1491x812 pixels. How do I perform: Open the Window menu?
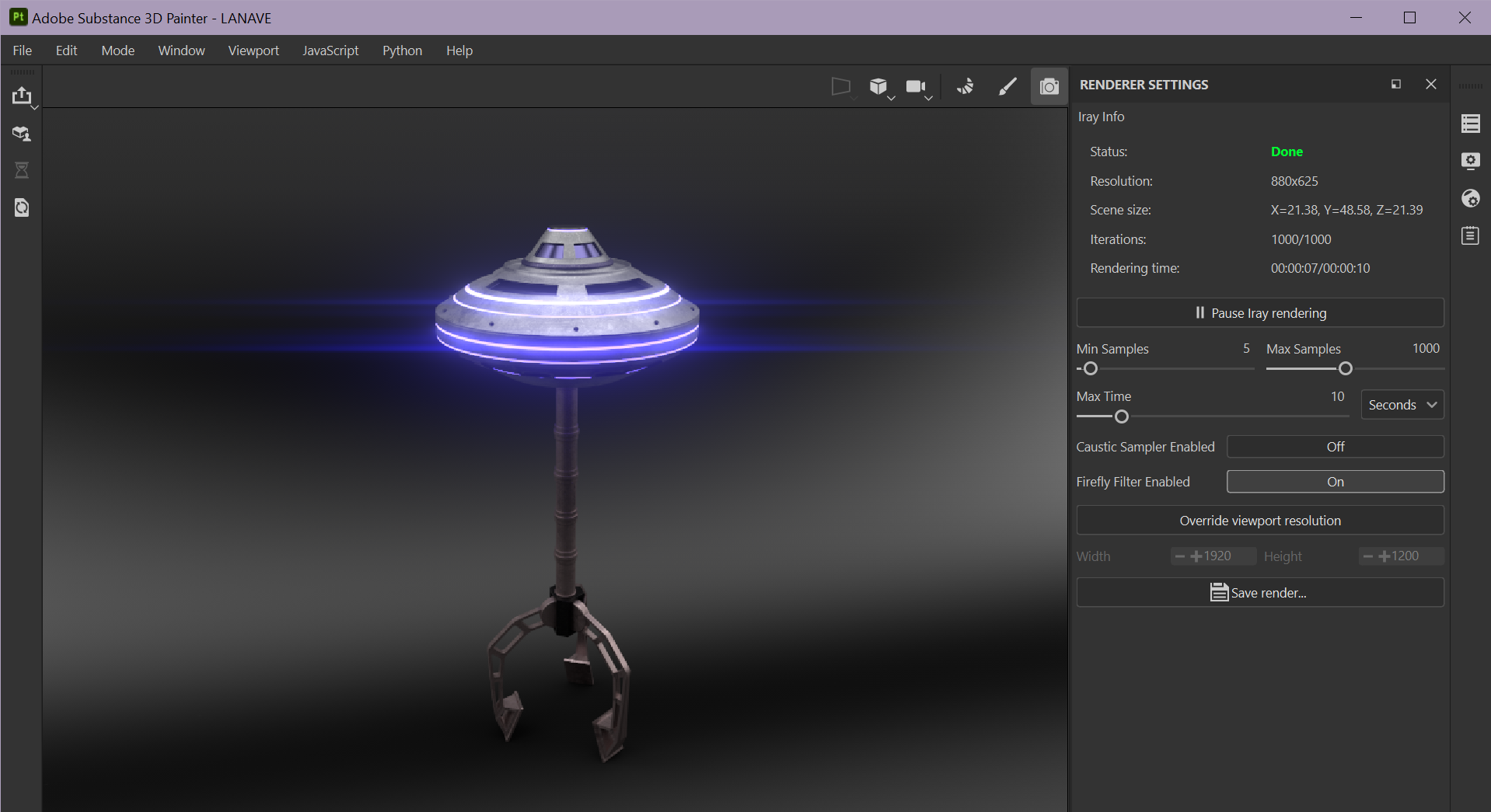point(181,51)
